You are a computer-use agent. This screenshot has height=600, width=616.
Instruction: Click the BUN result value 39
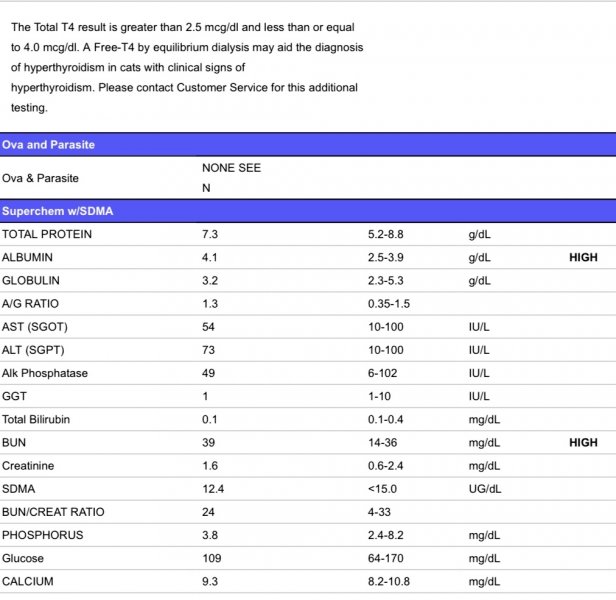point(209,442)
